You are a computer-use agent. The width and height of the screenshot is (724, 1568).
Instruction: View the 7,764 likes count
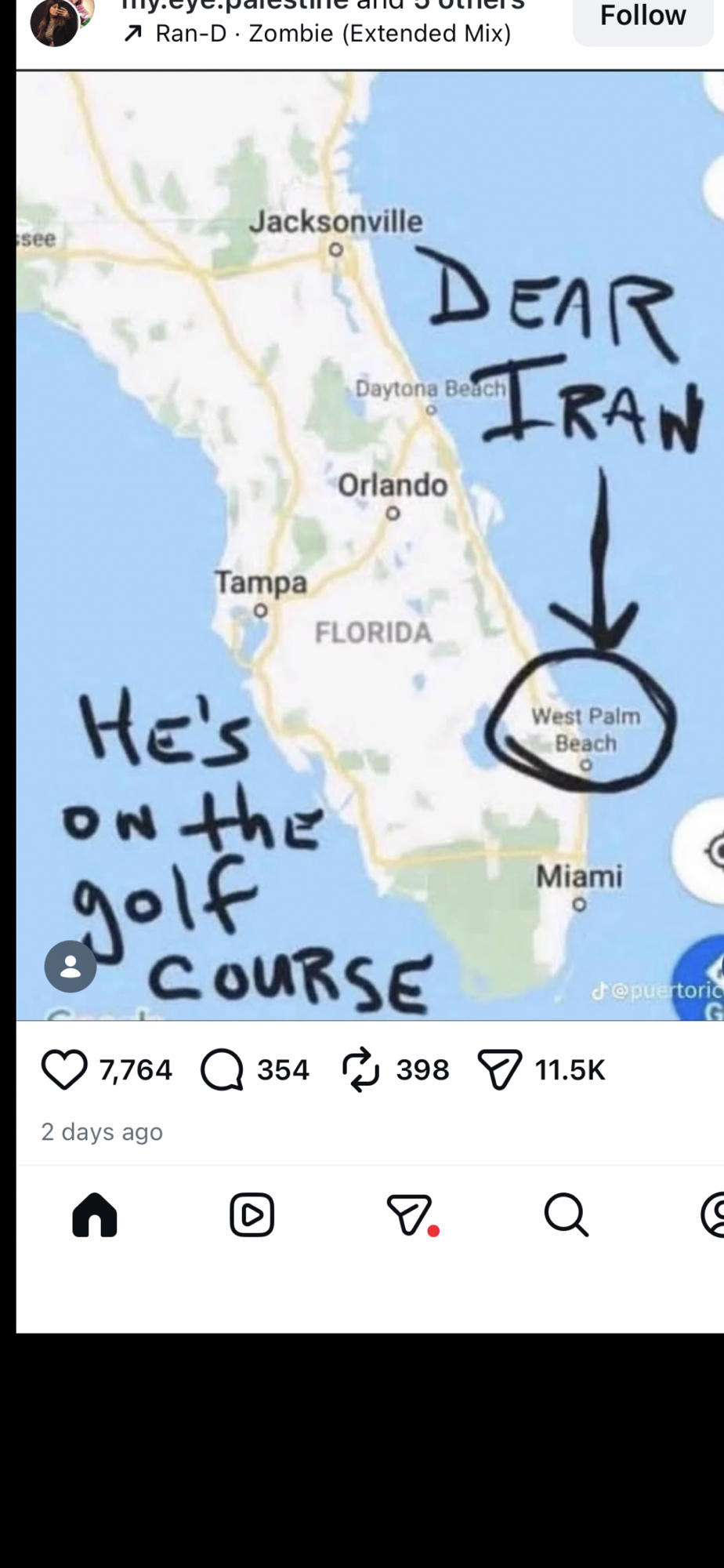point(136,1070)
